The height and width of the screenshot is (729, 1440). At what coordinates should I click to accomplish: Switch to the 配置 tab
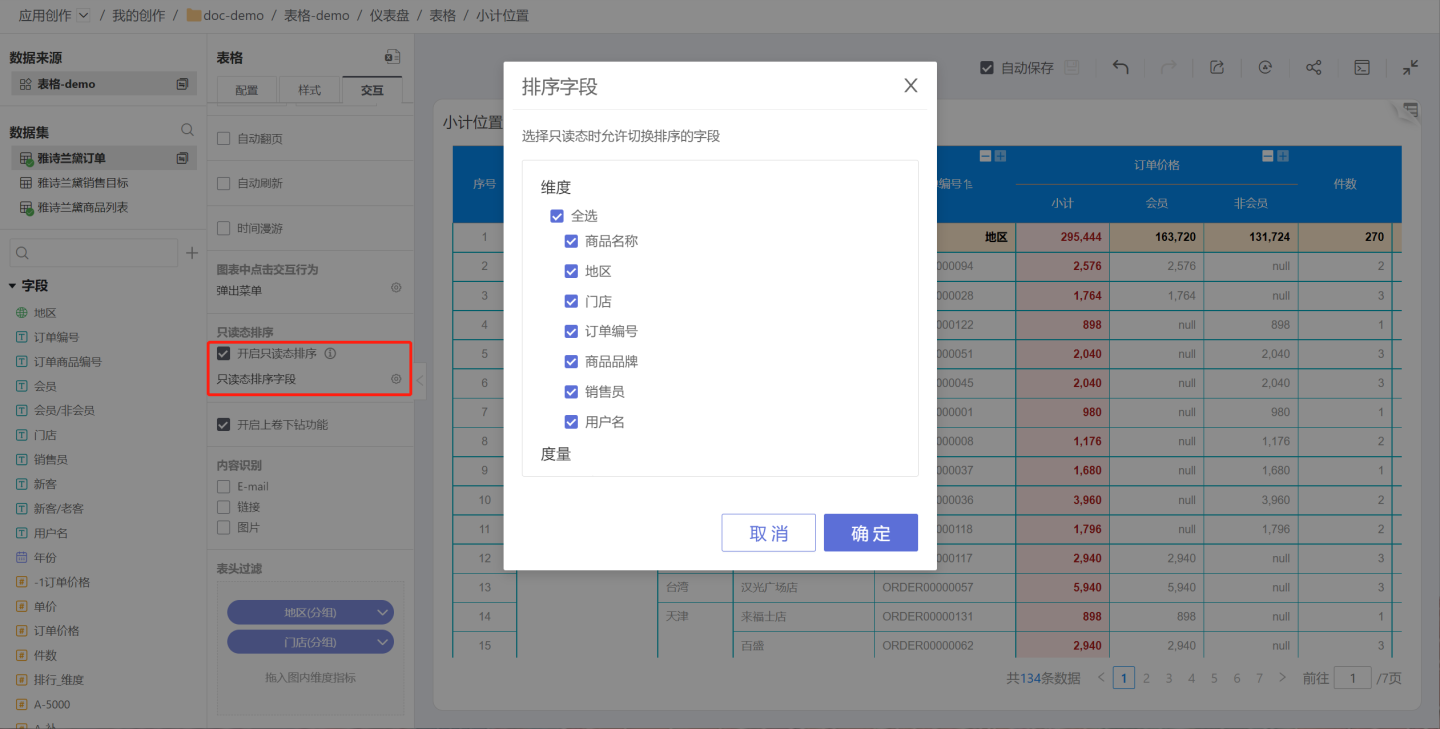[x=247, y=90]
